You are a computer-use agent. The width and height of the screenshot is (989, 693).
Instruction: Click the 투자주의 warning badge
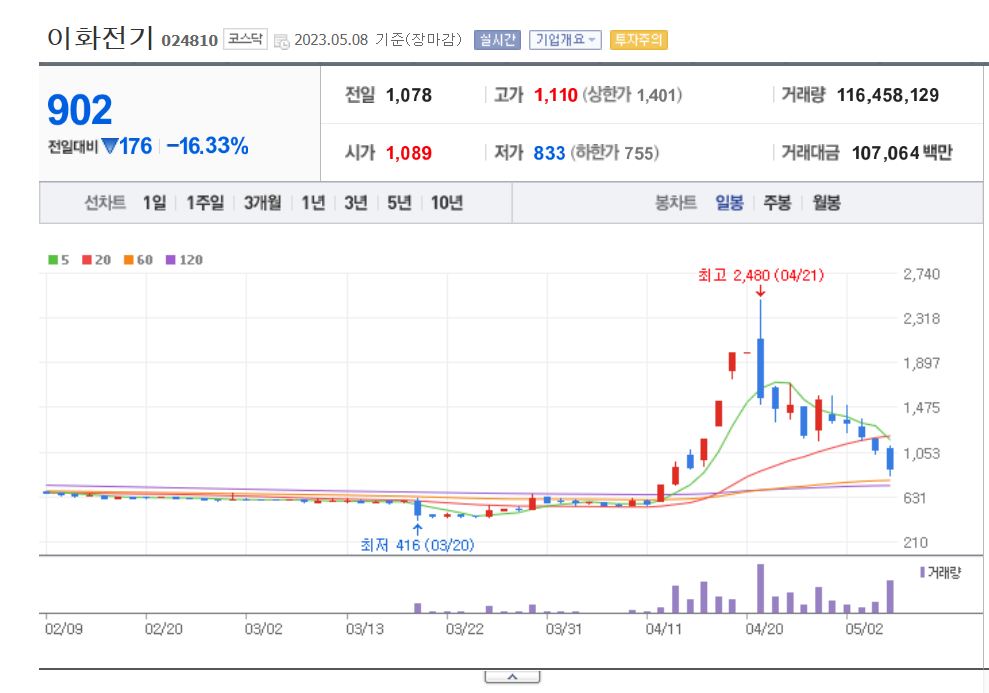point(638,40)
